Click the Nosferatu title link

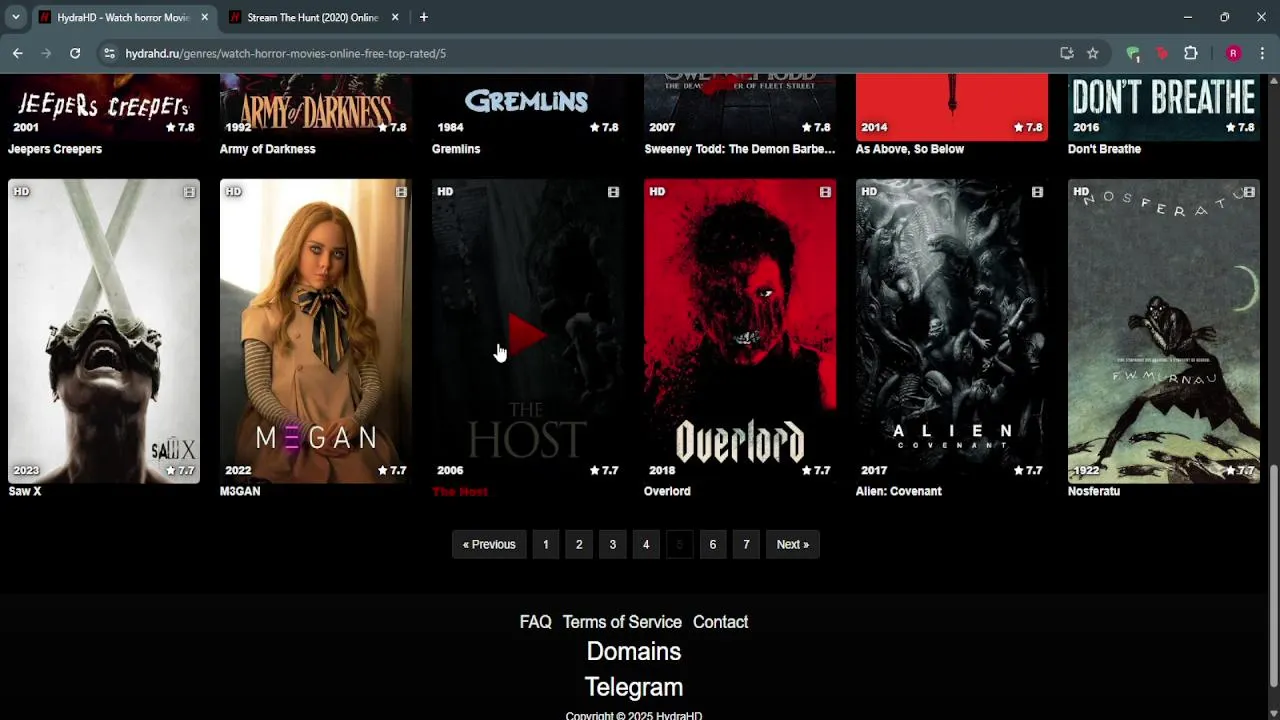click(x=1094, y=491)
